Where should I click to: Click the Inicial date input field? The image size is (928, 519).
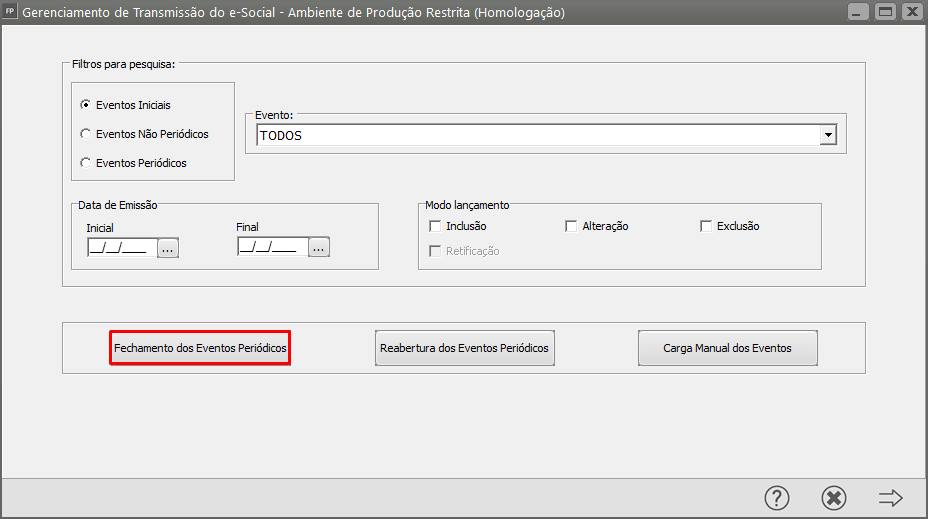click(x=120, y=248)
